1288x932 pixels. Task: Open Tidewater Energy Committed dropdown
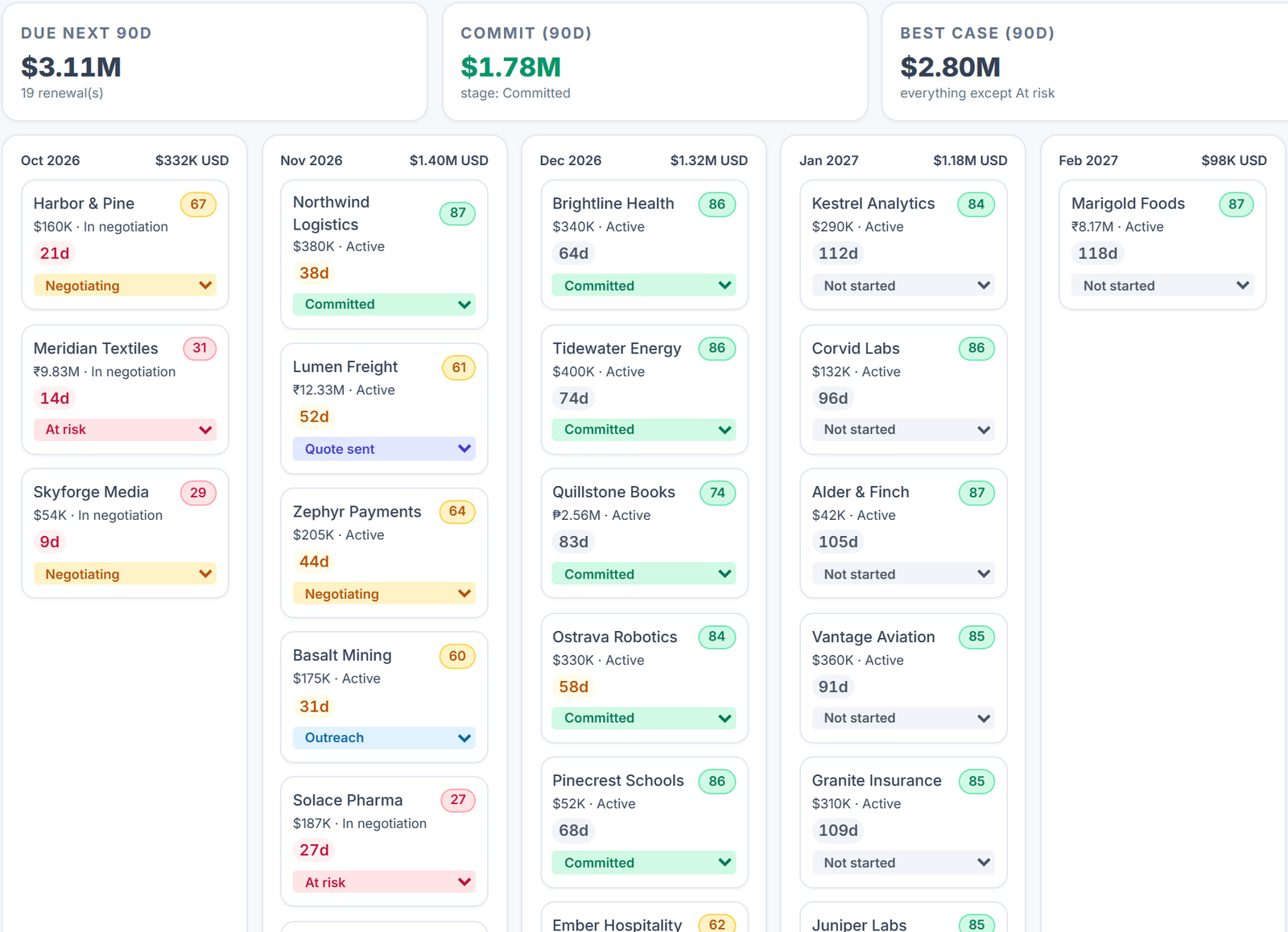pyautogui.click(x=644, y=430)
